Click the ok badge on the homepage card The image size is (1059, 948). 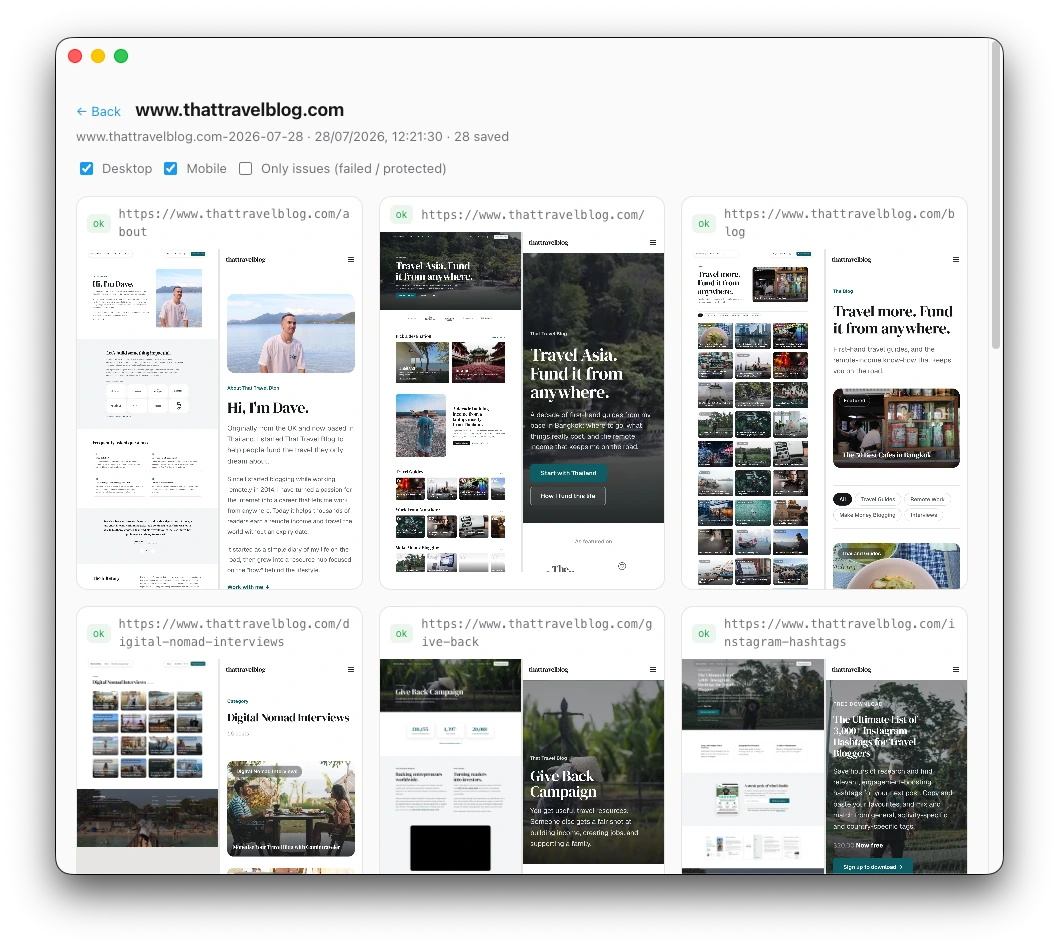click(401, 215)
